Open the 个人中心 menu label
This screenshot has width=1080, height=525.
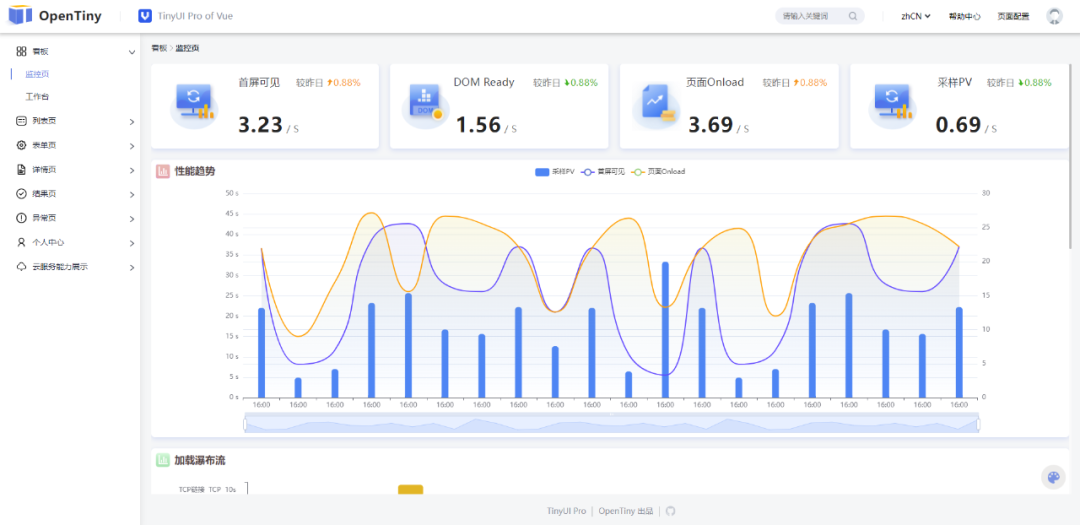pos(48,243)
